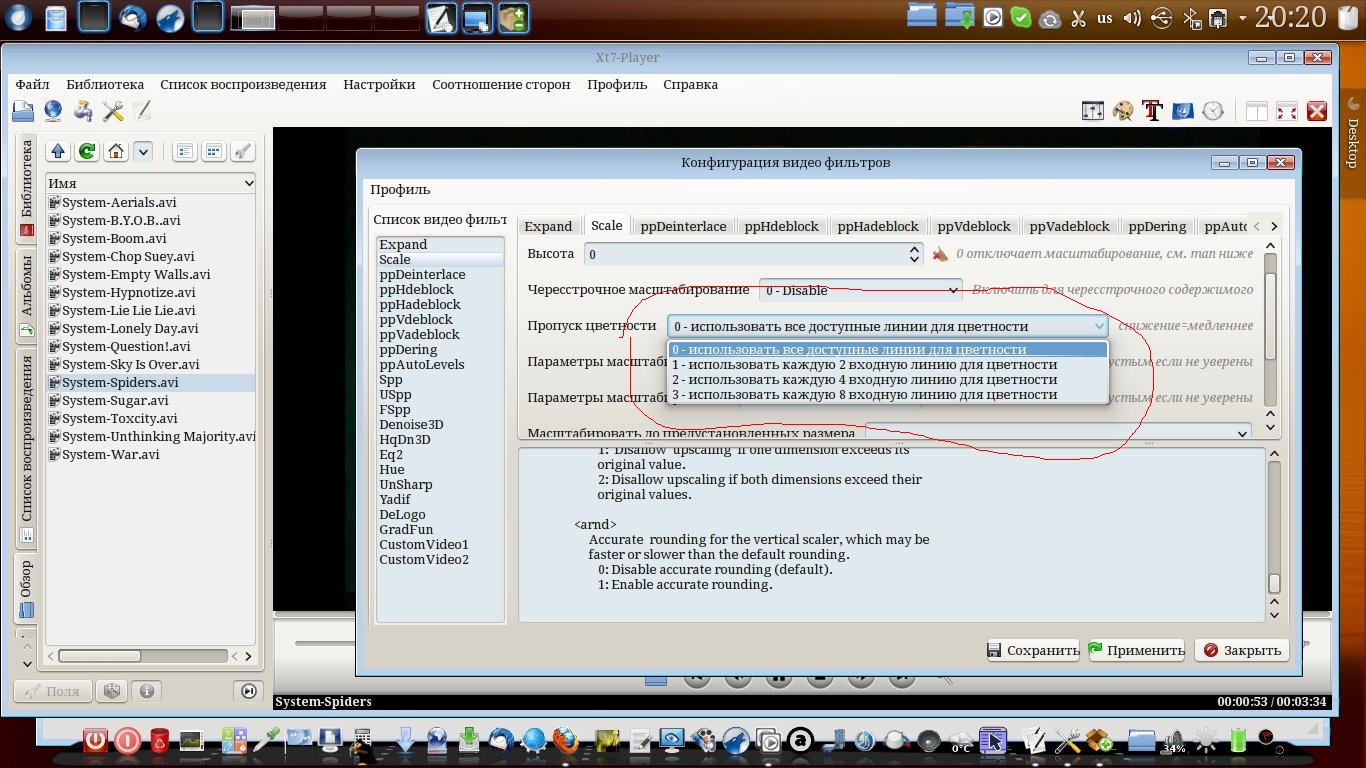
Task: Open the Соотношение сторон menu
Action: 501,85
